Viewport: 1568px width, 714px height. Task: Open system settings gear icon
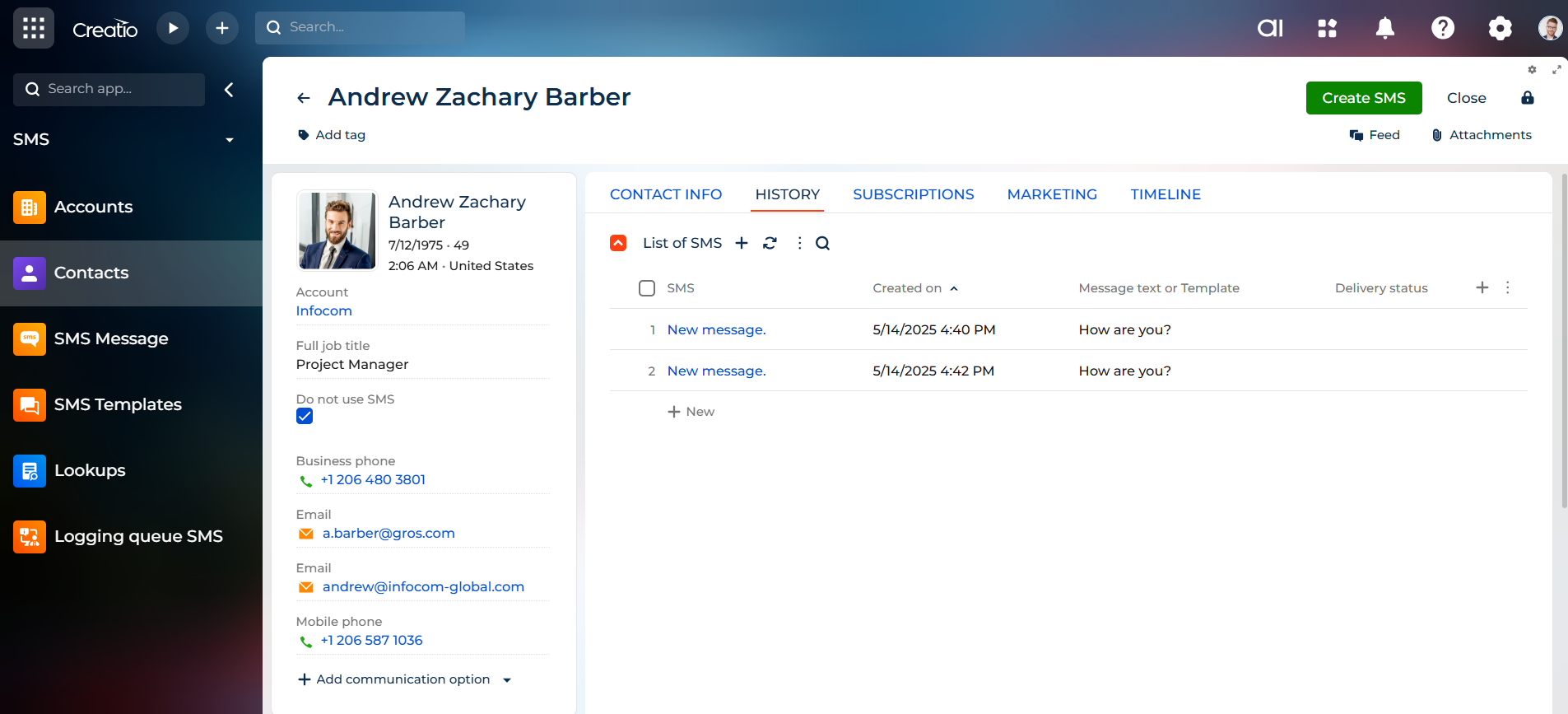(1501, 28)
